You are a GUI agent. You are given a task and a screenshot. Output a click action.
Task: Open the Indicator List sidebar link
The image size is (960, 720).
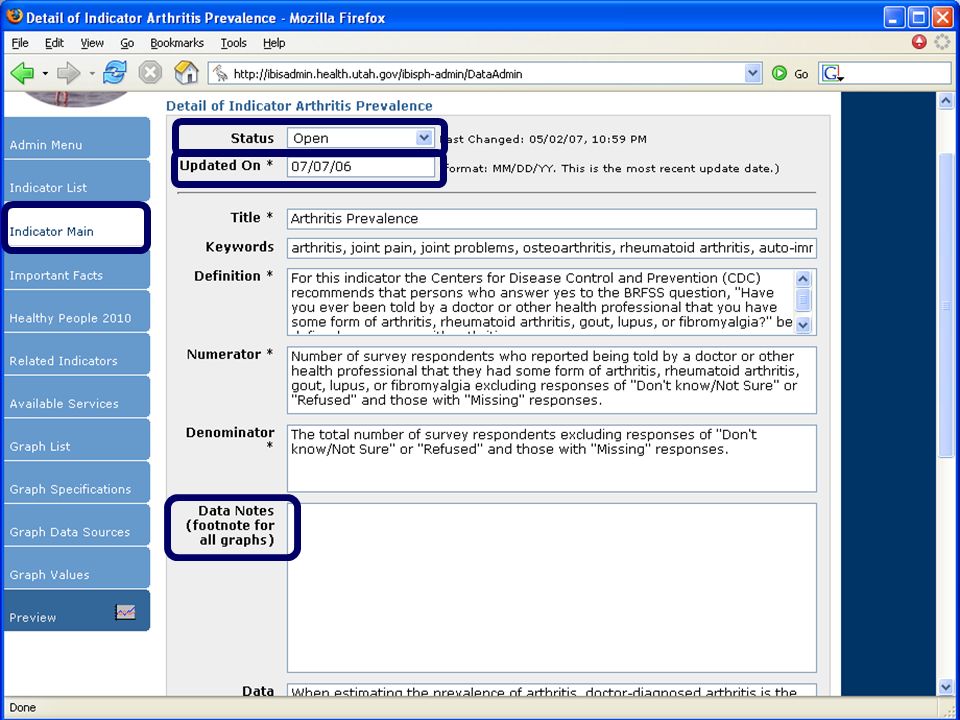pos(77,181)
